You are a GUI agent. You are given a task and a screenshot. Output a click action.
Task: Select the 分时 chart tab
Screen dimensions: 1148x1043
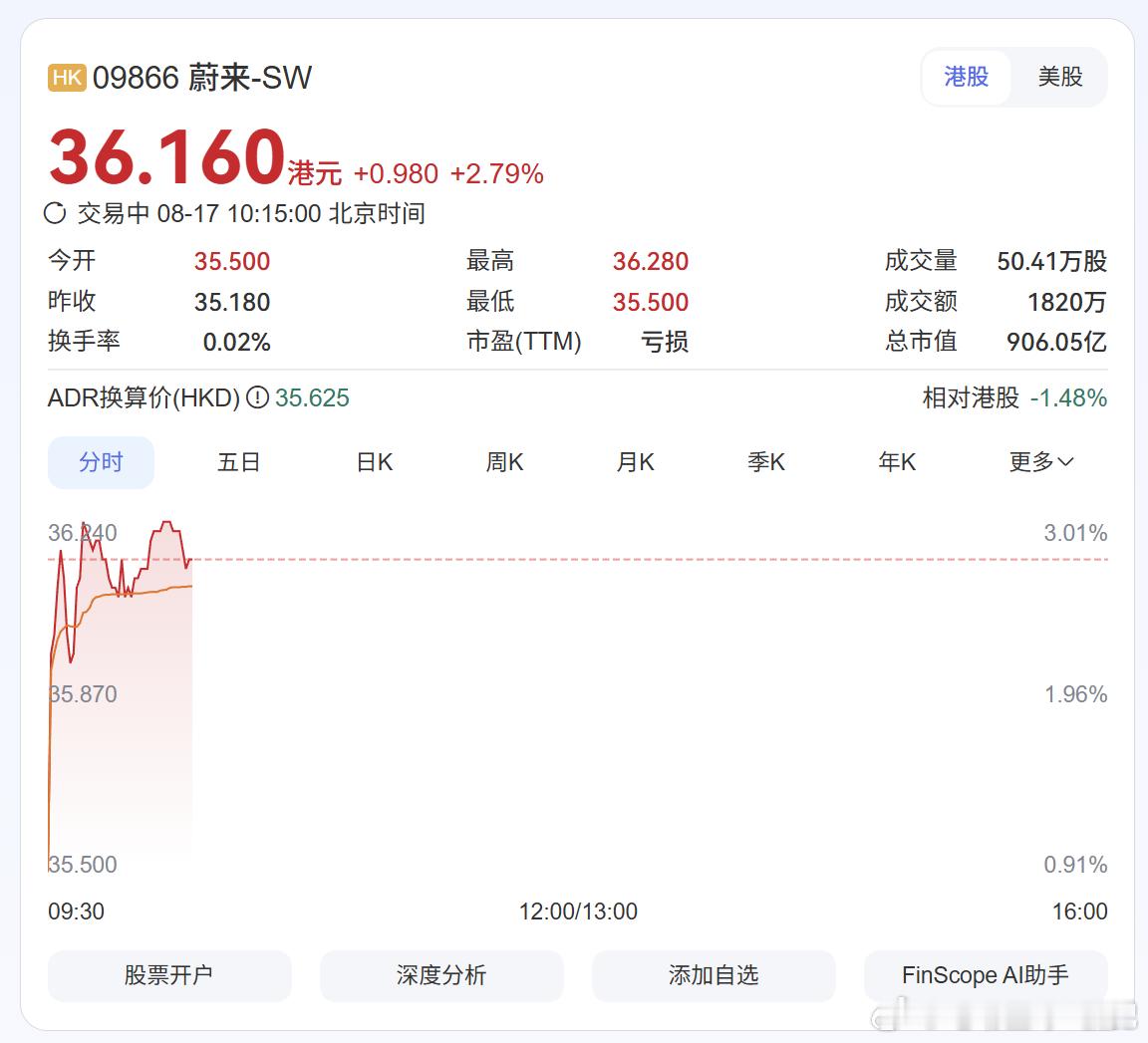(101, 462)
